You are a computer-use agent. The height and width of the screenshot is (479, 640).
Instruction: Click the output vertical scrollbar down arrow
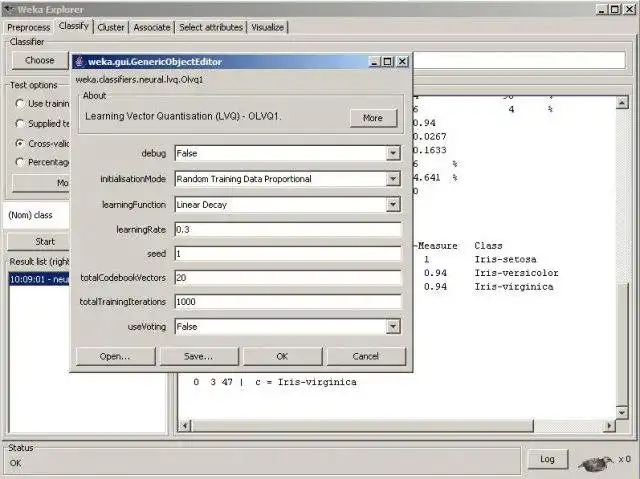point(622,412)
